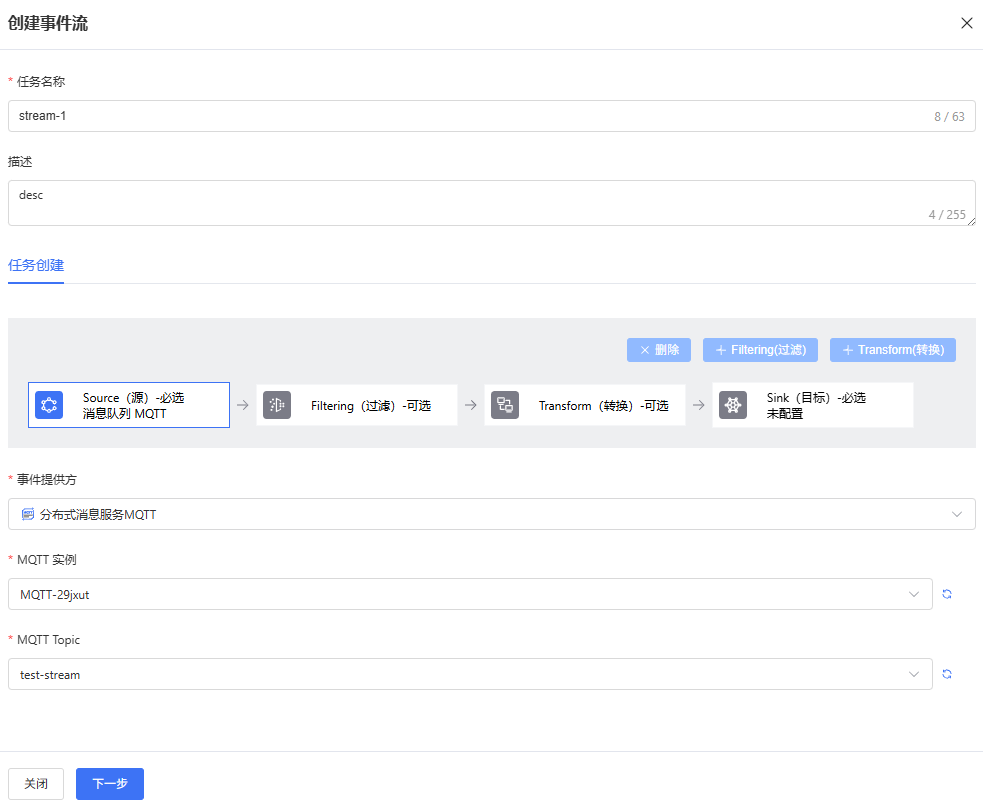
Task: Click the 描述 label
Action: 20,162
